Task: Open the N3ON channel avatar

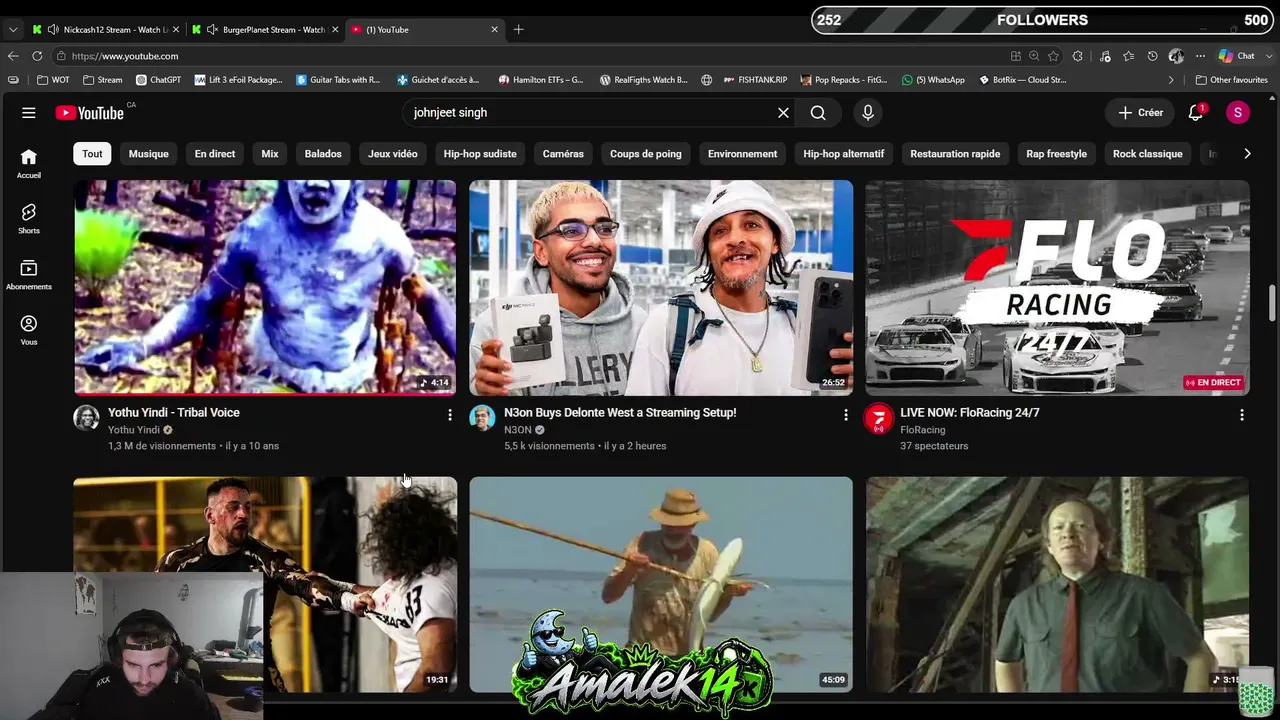Action: 482,418
